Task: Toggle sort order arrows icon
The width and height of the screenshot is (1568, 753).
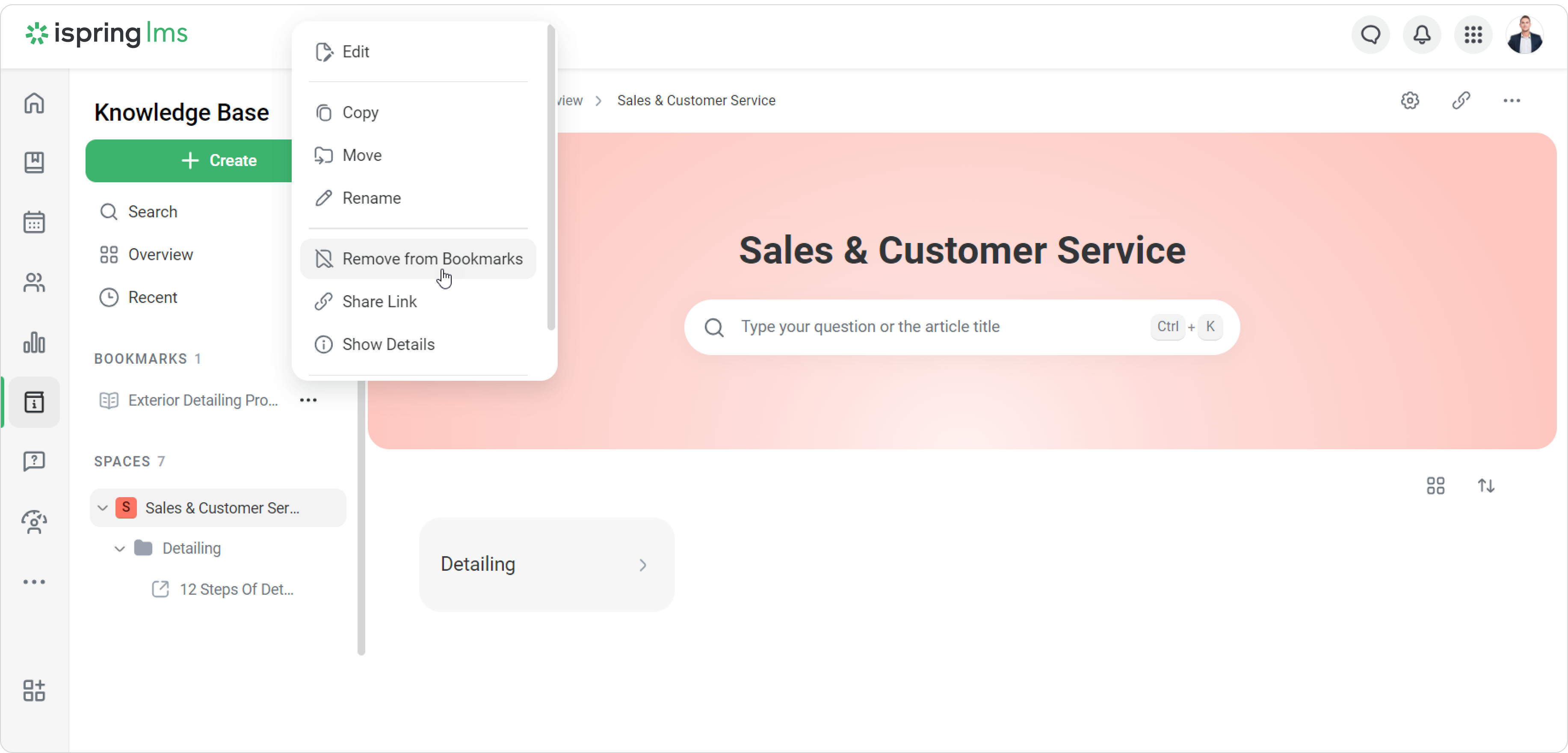Action: click(1486, 486)
